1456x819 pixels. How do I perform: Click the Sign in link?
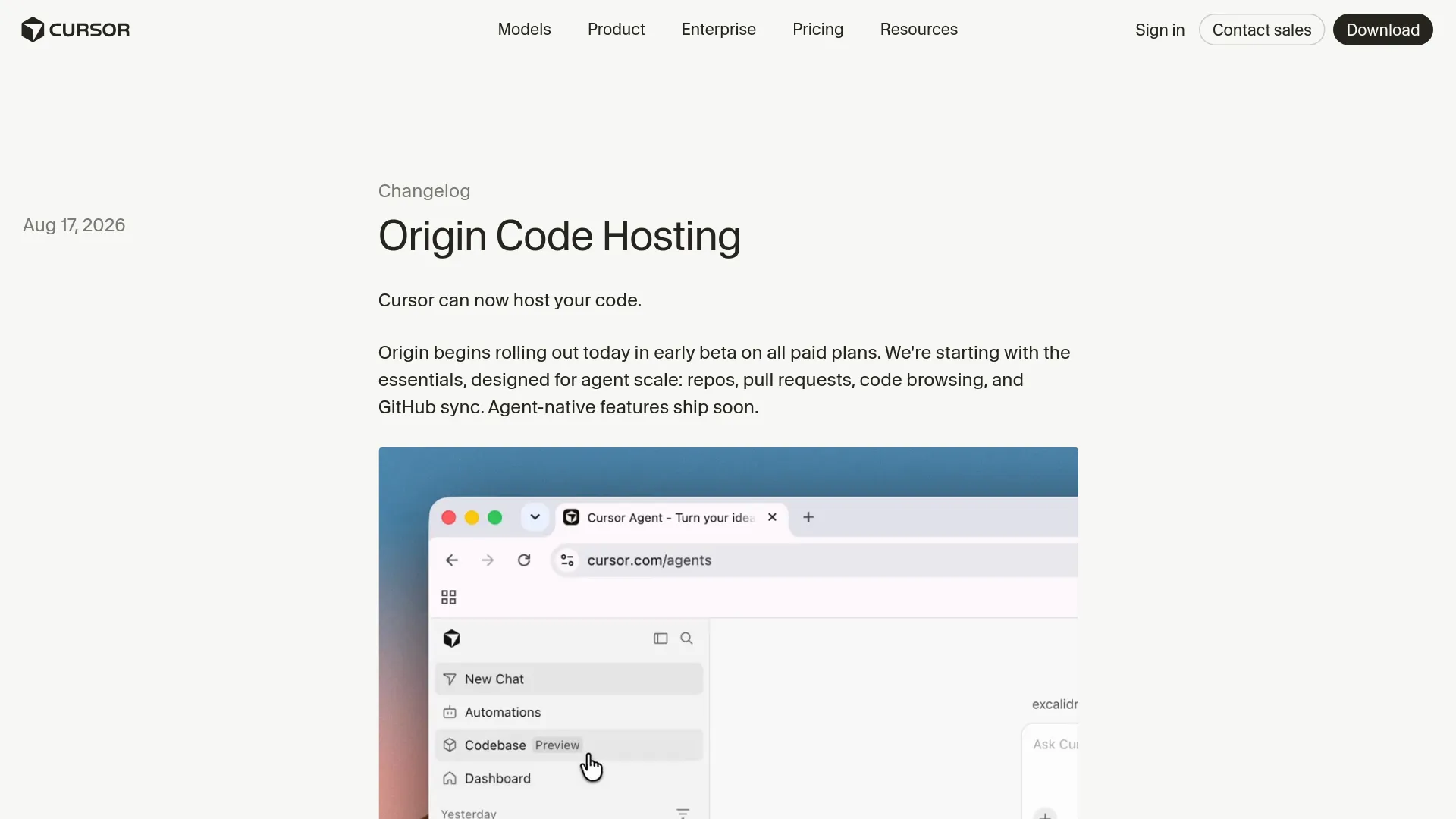pos(1159,30)
